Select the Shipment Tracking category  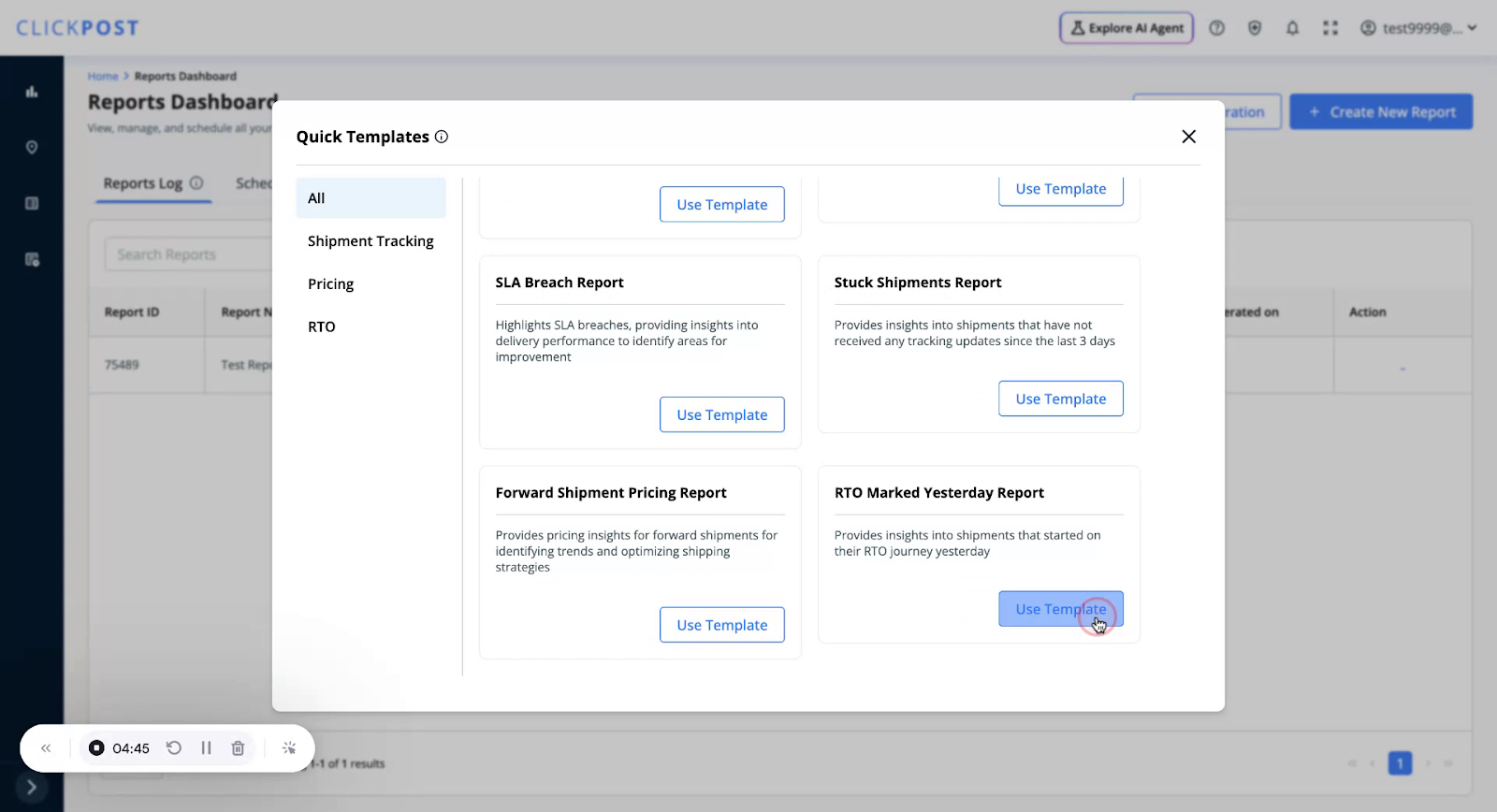pyautogui.click(x=371, y=241)
